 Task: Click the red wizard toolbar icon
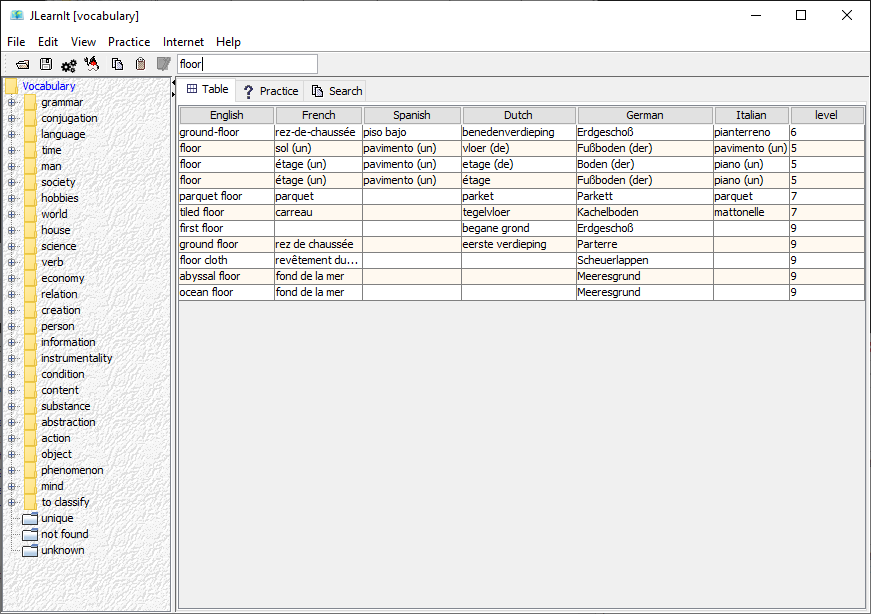click(x=92, y=64)
